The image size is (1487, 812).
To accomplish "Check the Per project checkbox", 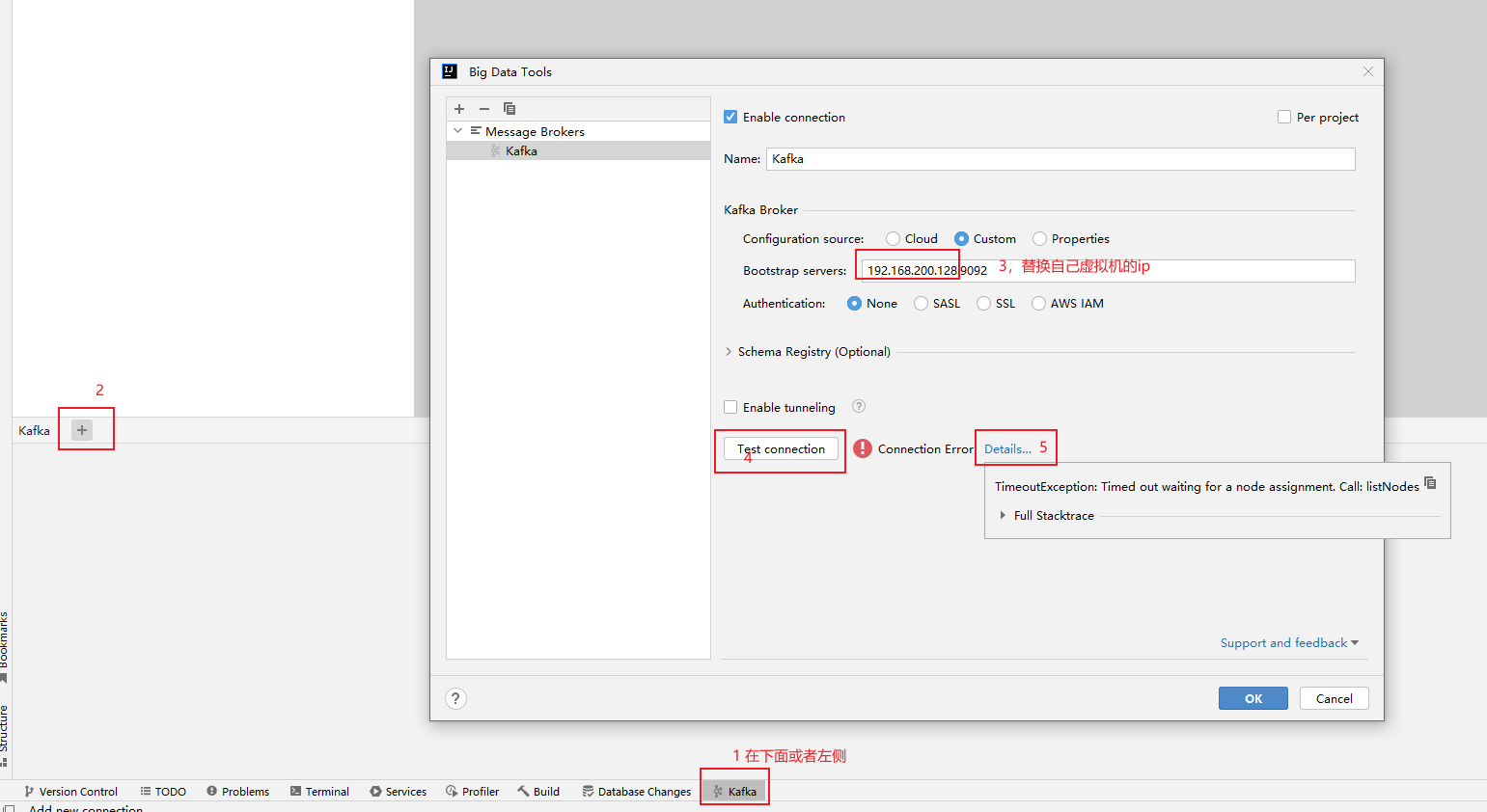I will 1284,117.
